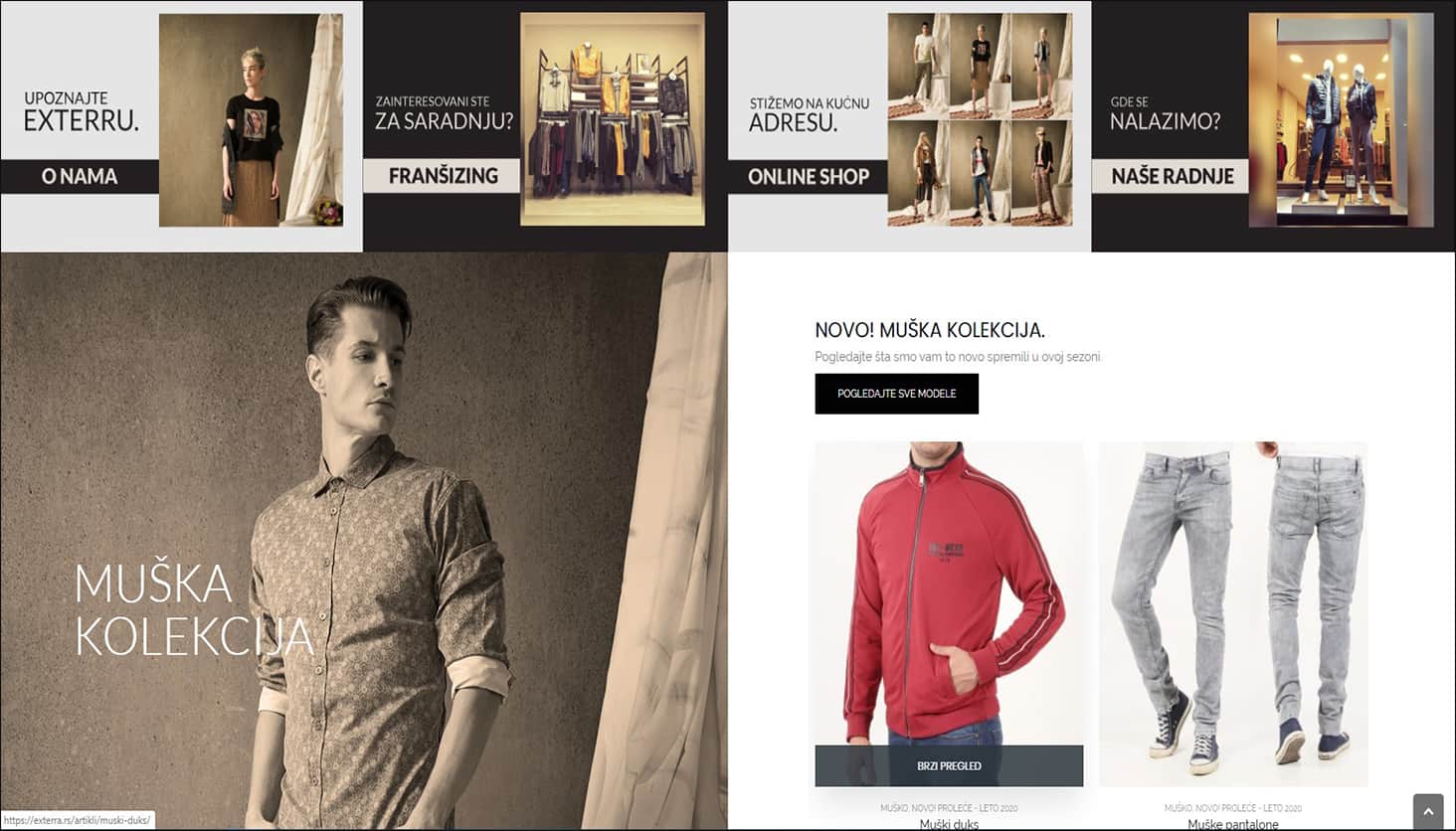1456x831 pixels.
Task: Open the O NAMA banner label
Action: pos(80,176)
